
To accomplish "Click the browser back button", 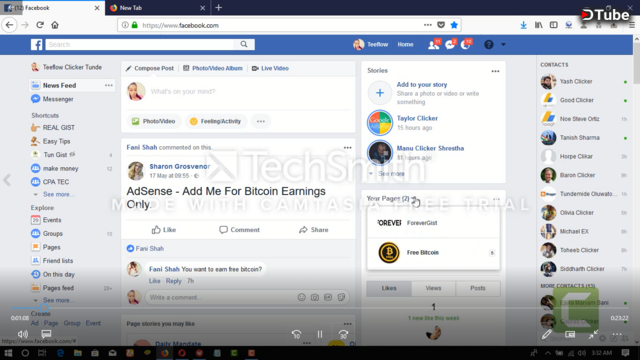I will pyautogui.click(x=9, y=25).
